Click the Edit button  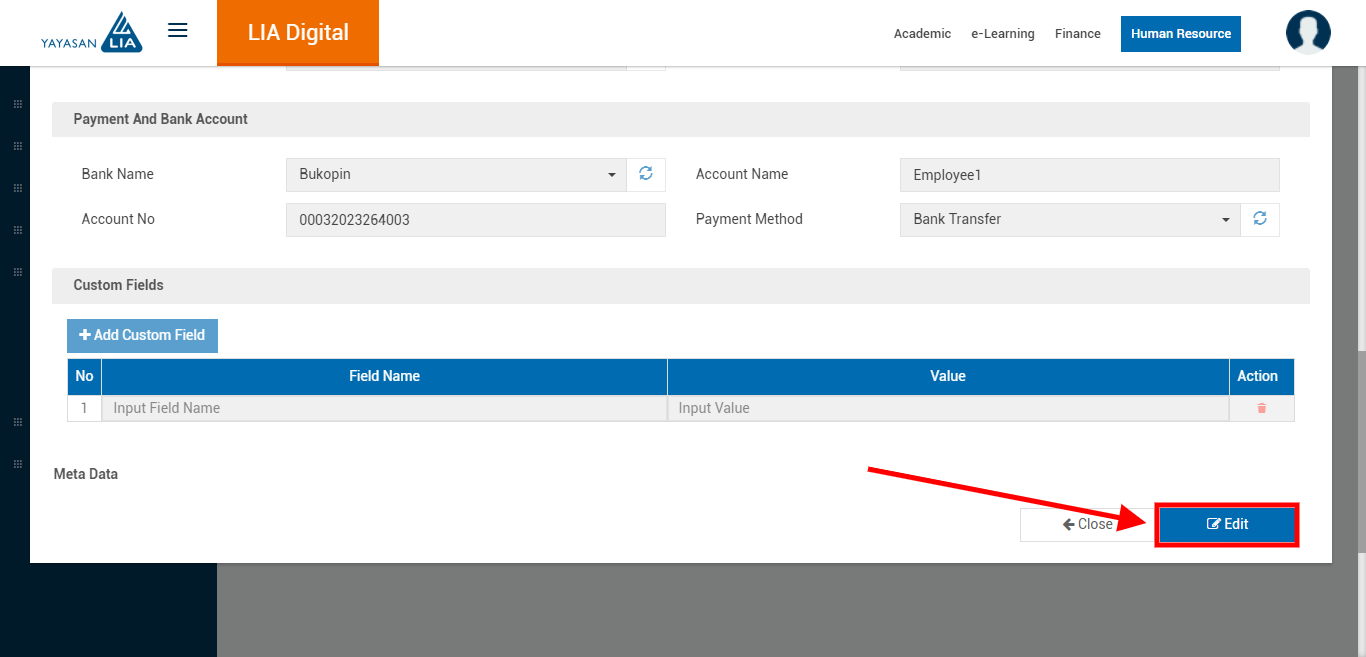tap(1227, 525)
